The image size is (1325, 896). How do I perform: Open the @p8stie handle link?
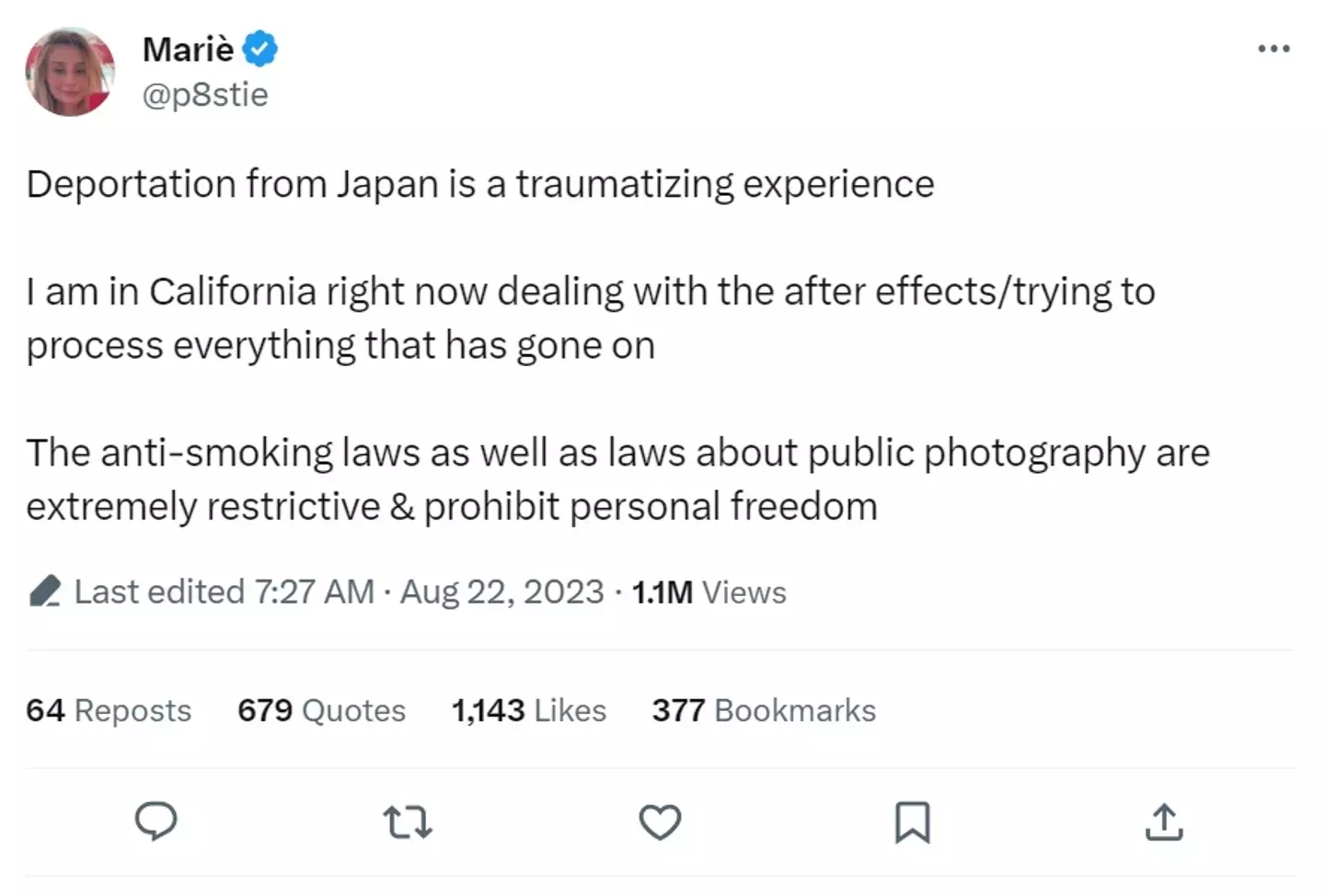coord(204,94)
